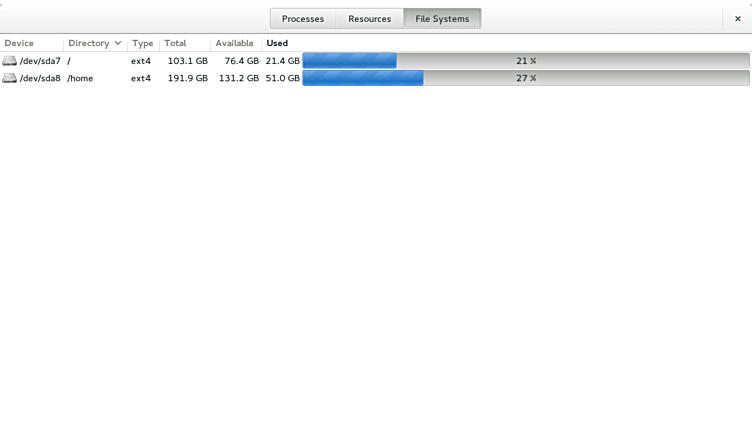Sort file systems by Type column
This screenshot has height=423, width=752.
(143, 44)
